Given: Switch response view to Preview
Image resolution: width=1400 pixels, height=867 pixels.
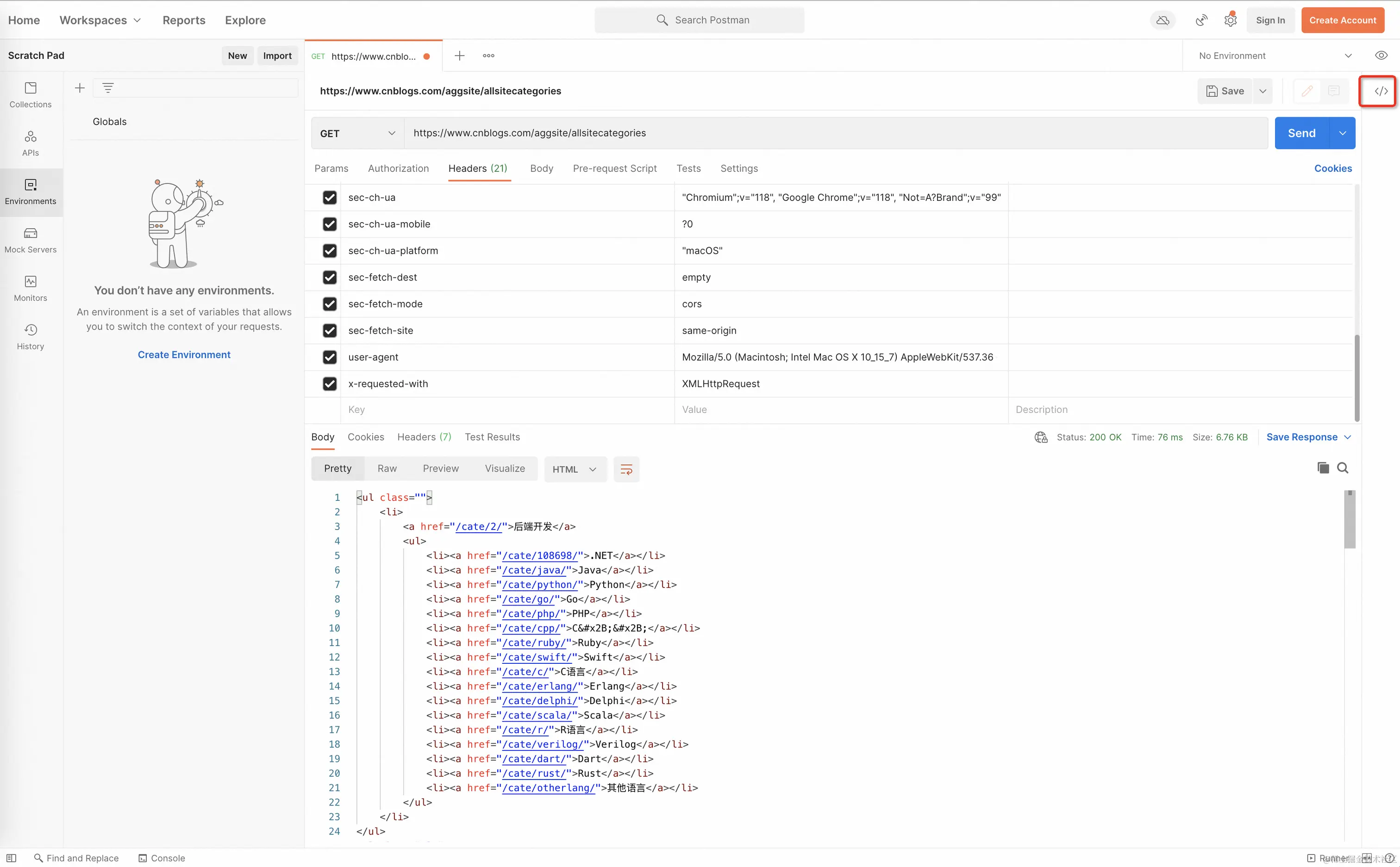Looking at the screenshot, I should point(440,468).
